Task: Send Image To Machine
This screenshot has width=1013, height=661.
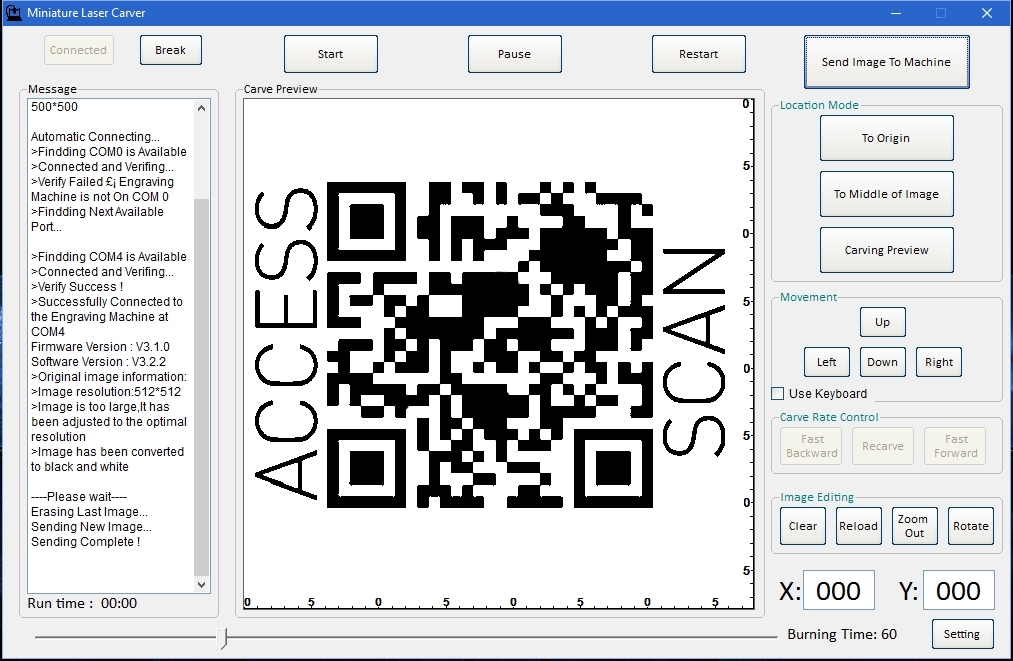Action: (x=886, y=62)
